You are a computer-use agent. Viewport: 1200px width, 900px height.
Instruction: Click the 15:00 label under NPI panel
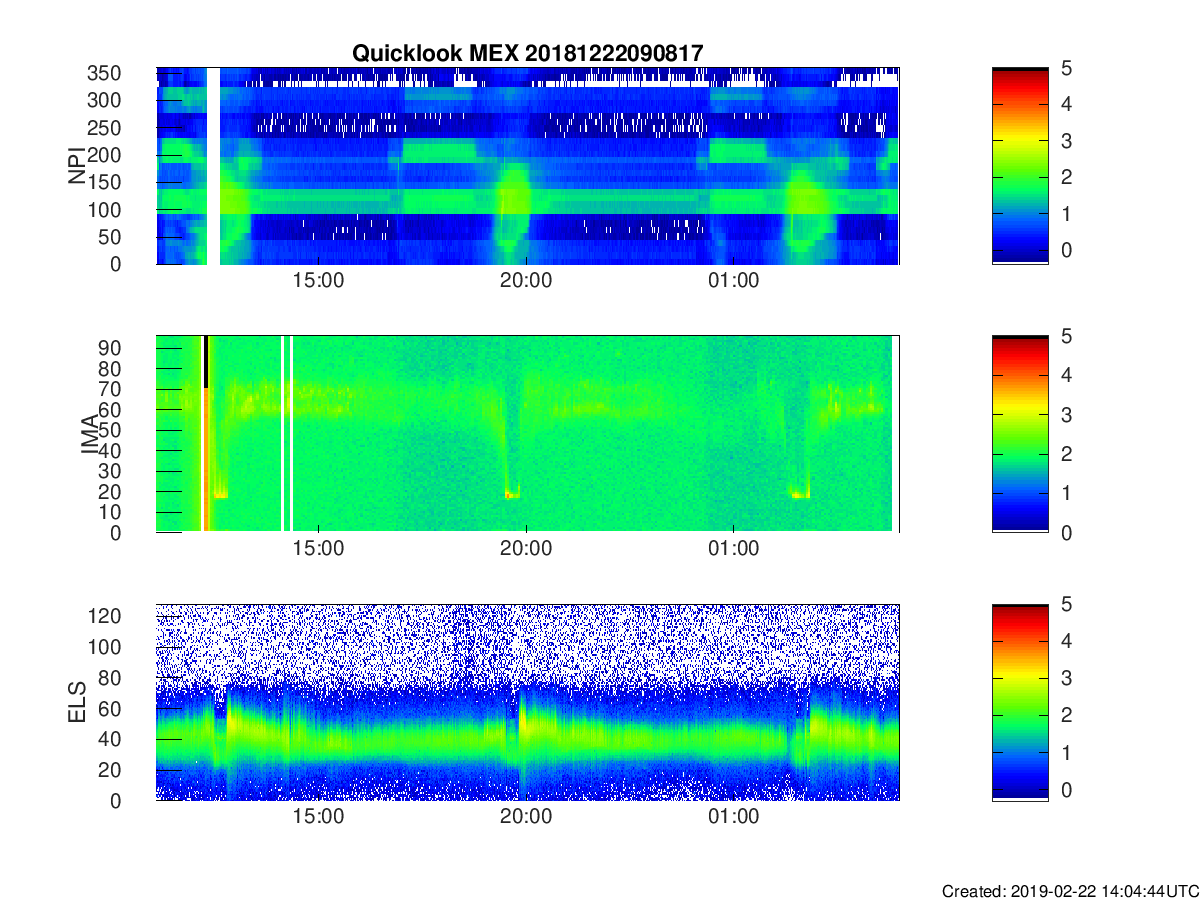319,281
